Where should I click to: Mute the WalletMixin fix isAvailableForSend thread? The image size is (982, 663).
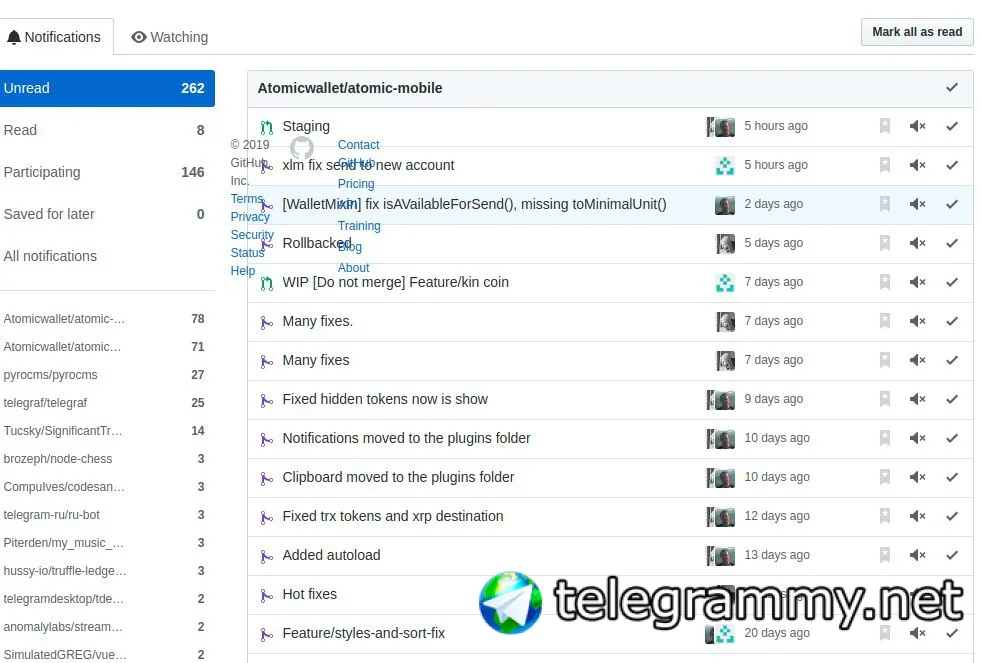(x=917, y=204)
